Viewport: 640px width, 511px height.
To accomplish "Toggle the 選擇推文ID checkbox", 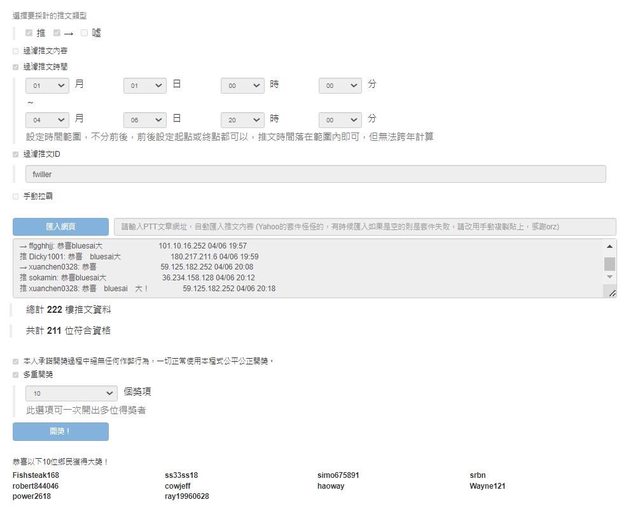I will [15, 155].
